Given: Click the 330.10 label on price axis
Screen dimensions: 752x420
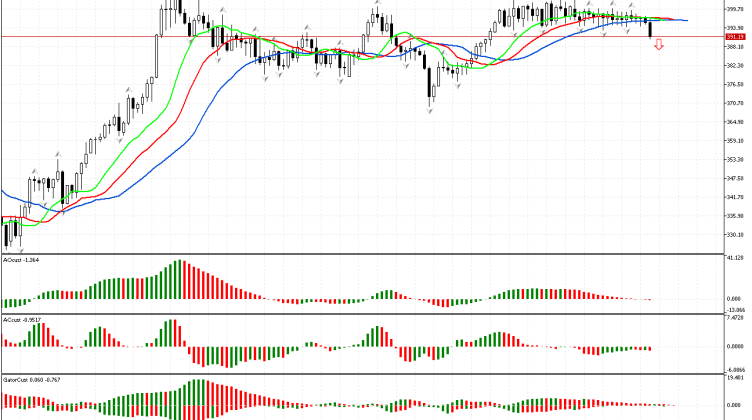Looking at the screenshot, I should 735,234.
